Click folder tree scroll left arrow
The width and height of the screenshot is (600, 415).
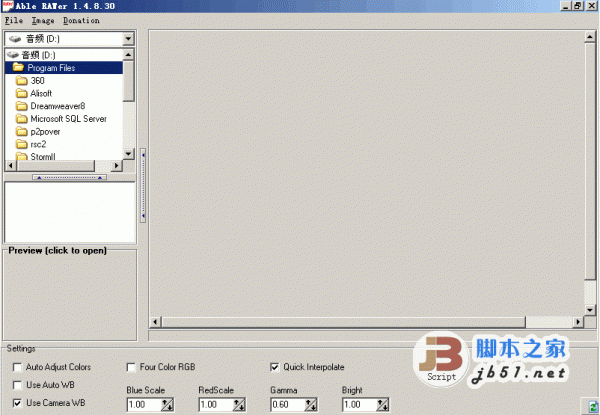(x=11, y=166)
